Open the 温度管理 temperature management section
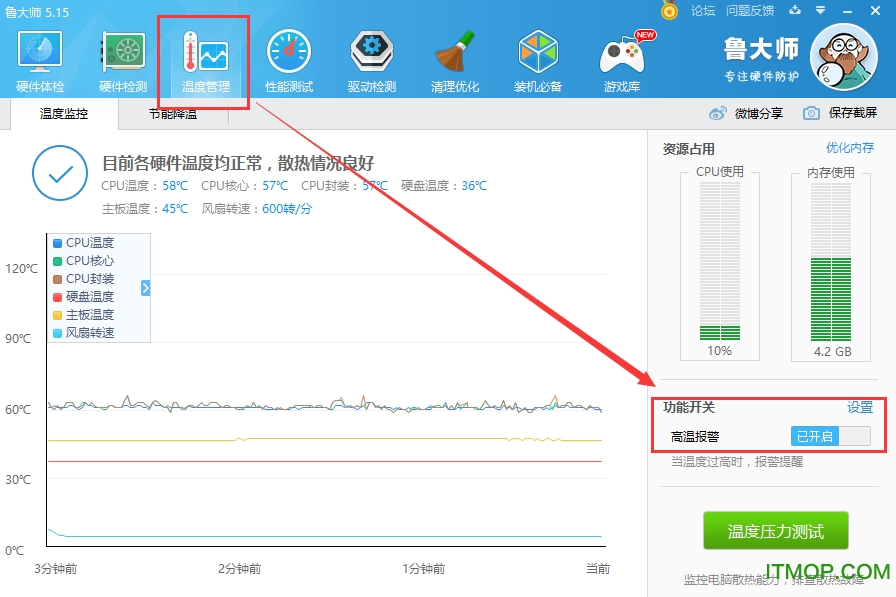The image size is (896, 597). (x=206, y=61)
